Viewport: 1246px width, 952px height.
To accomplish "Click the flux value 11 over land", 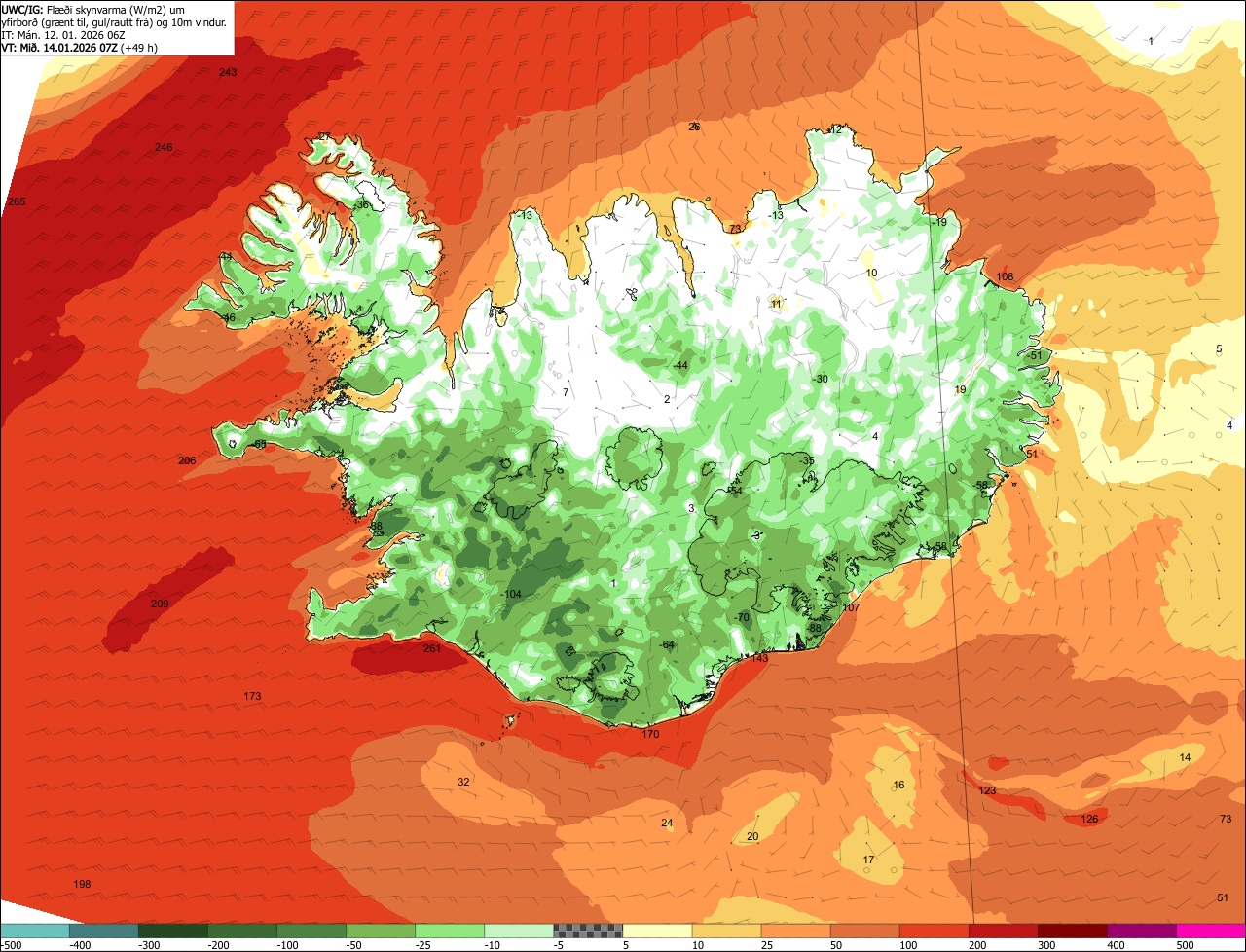I will pyautogui.click(x=776, y=304).
